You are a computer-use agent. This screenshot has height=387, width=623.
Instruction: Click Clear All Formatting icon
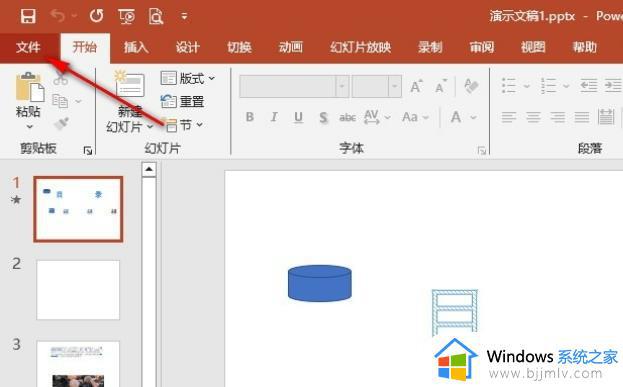[x=472, y=86]
